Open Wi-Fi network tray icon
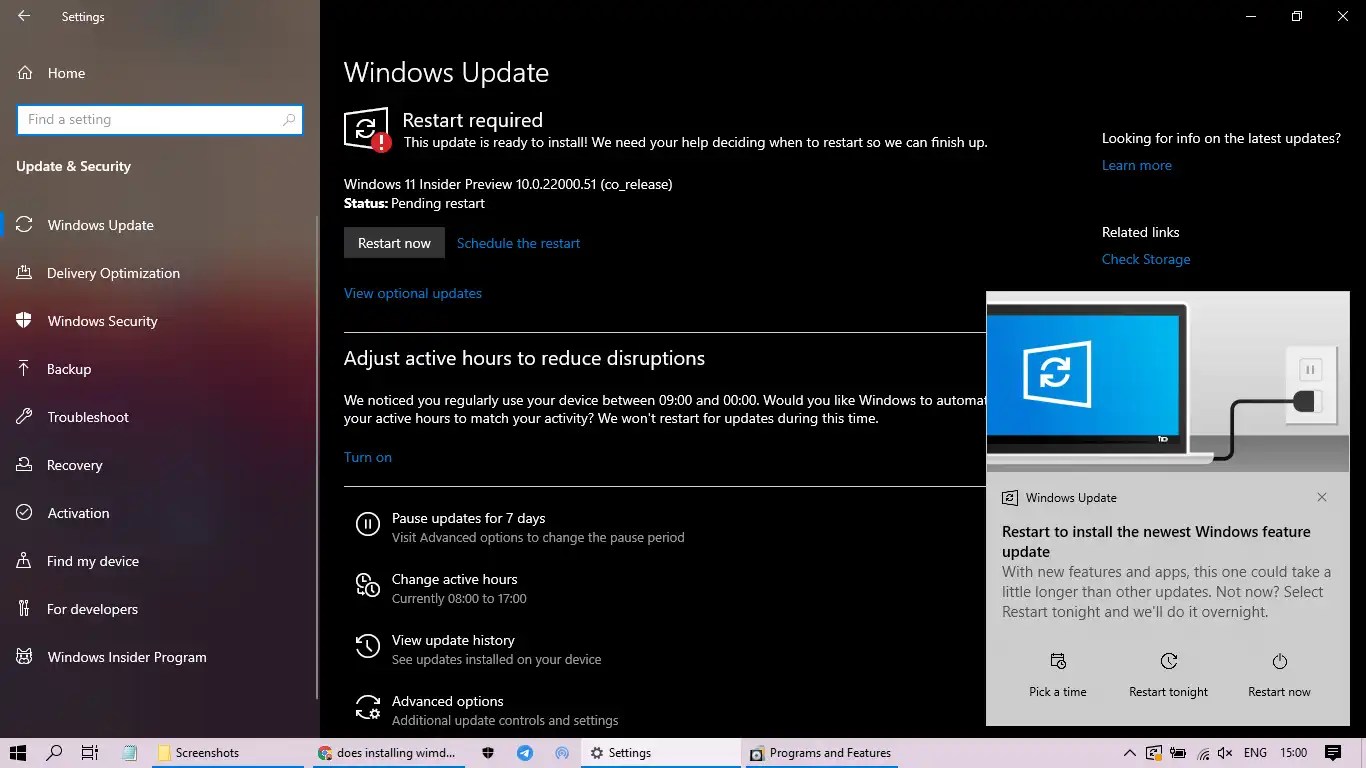The image size is (1366, 768). [x=1202, y=753]
